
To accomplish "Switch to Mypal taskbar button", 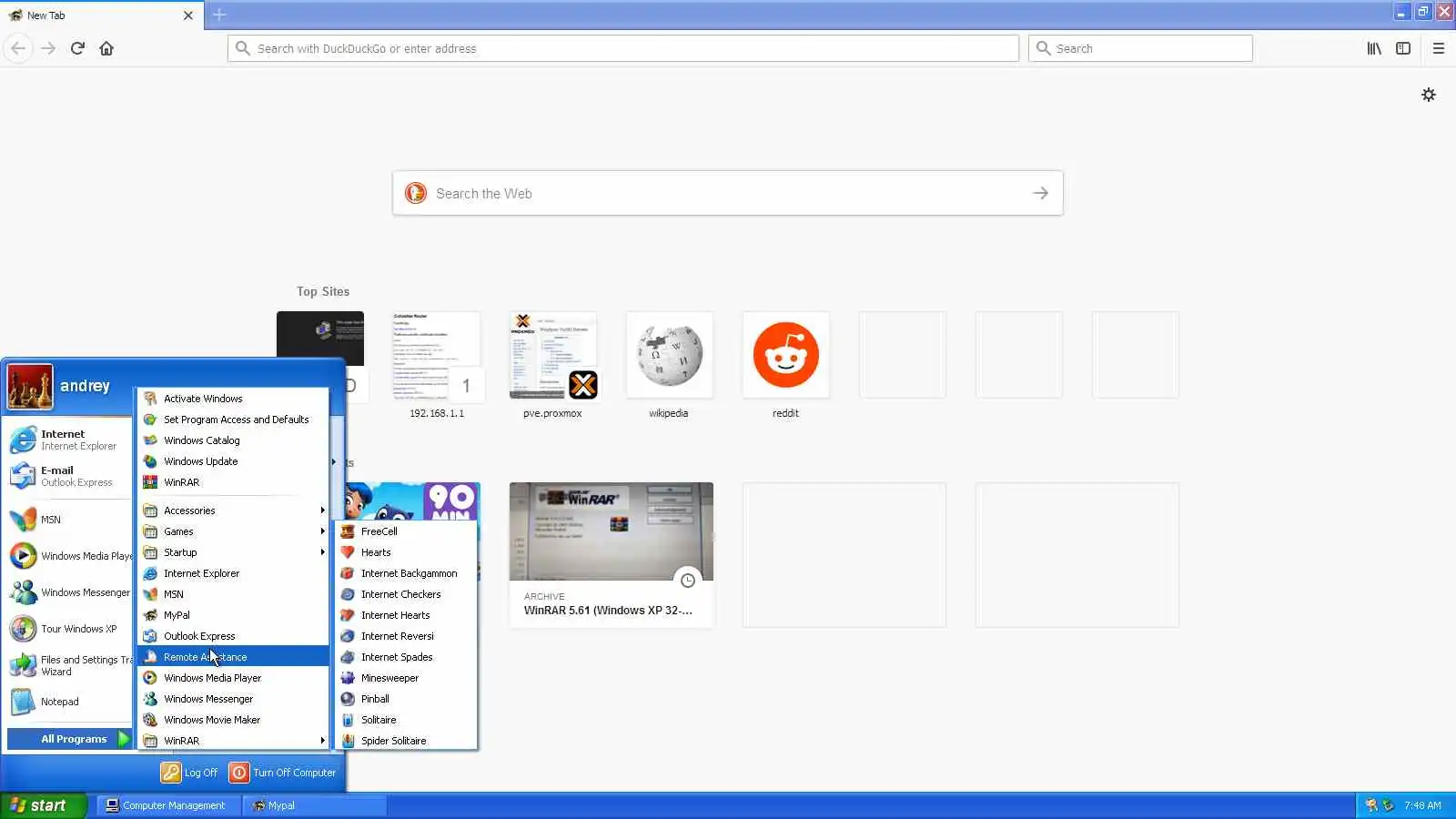I will click(x=315, y=805).
